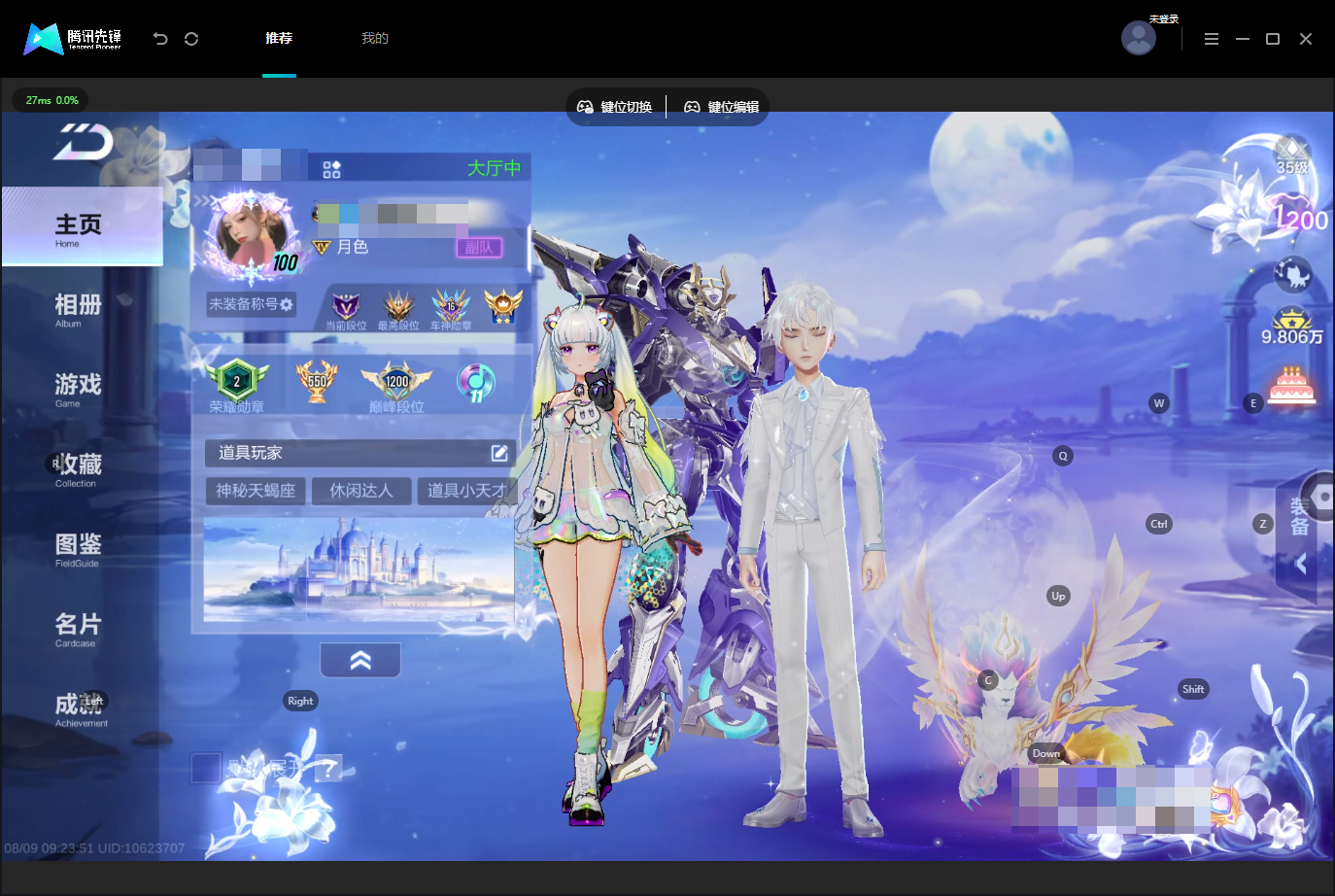
Task: Click the pet silhouette round icon
Action: click(x=1293, y=275)
